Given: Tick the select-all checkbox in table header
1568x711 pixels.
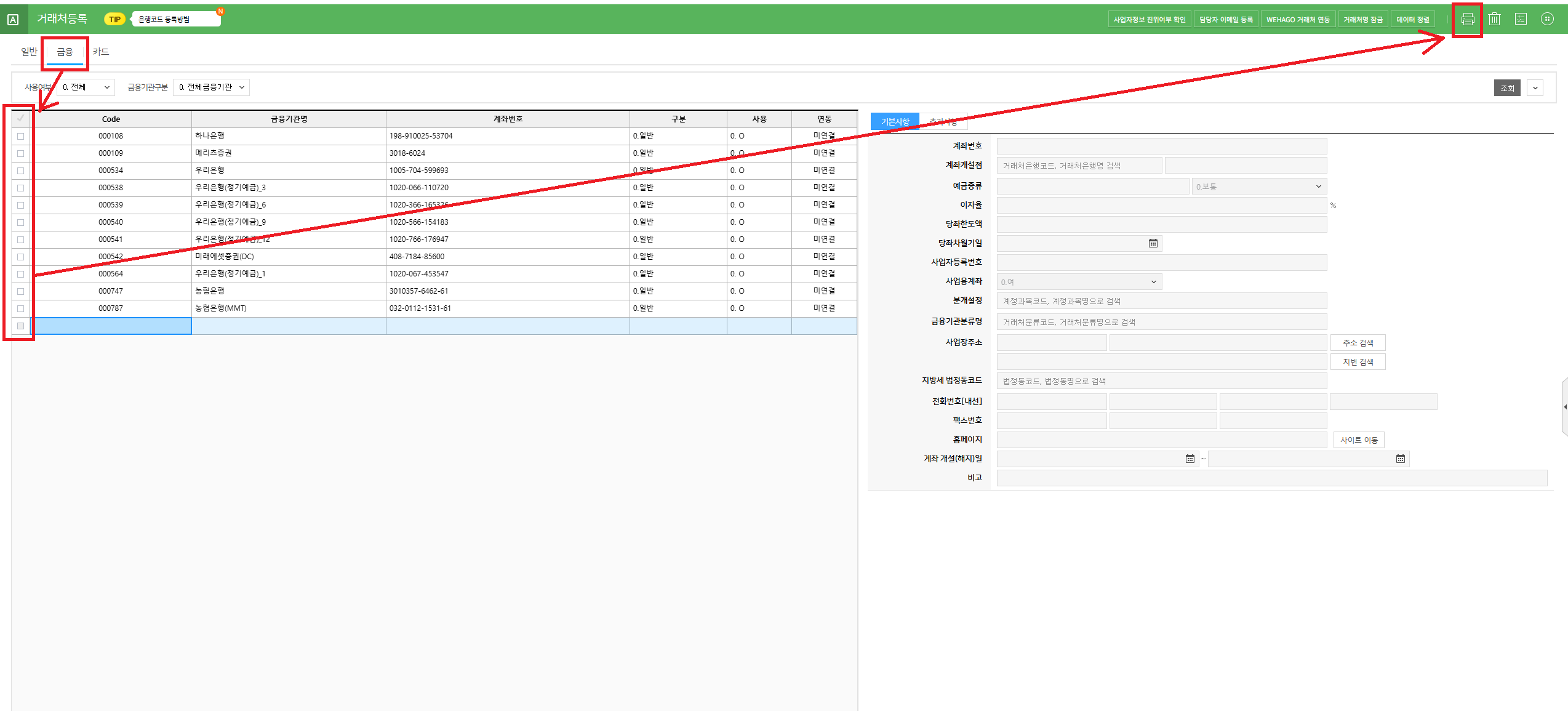Looking at the screenshot, I should pos(21,118).
